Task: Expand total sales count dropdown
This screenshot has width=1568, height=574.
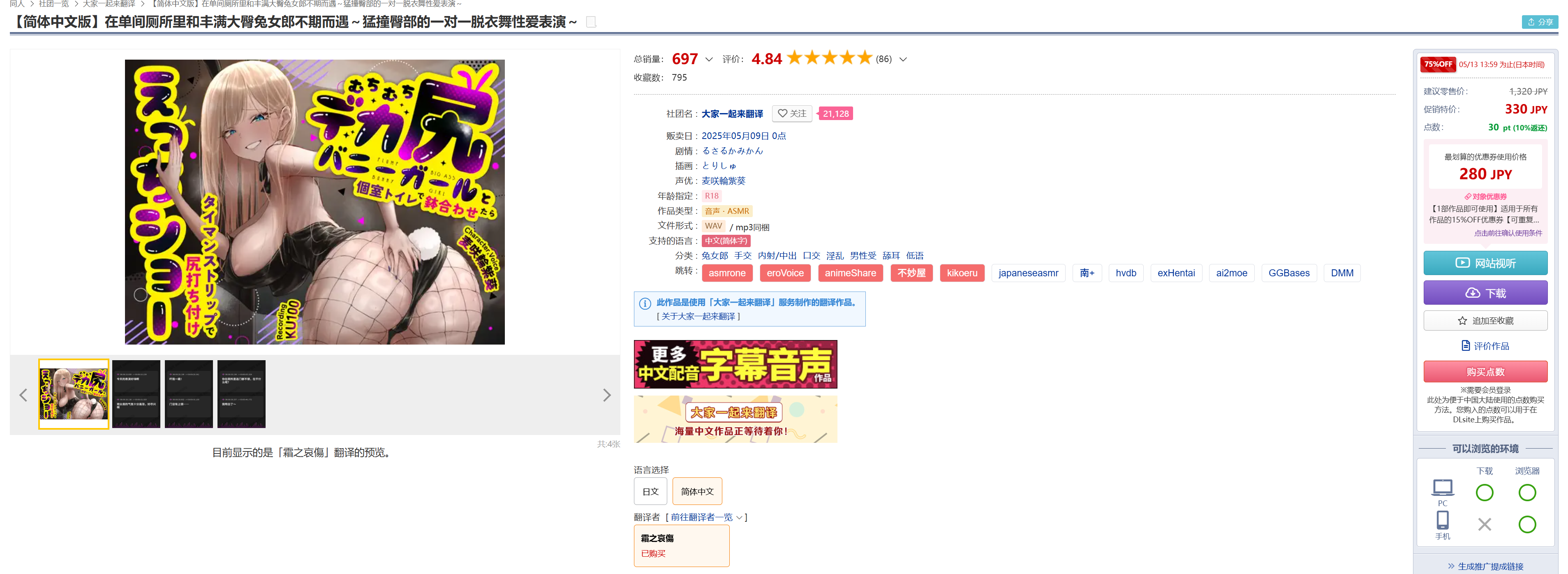Action: 708,59
